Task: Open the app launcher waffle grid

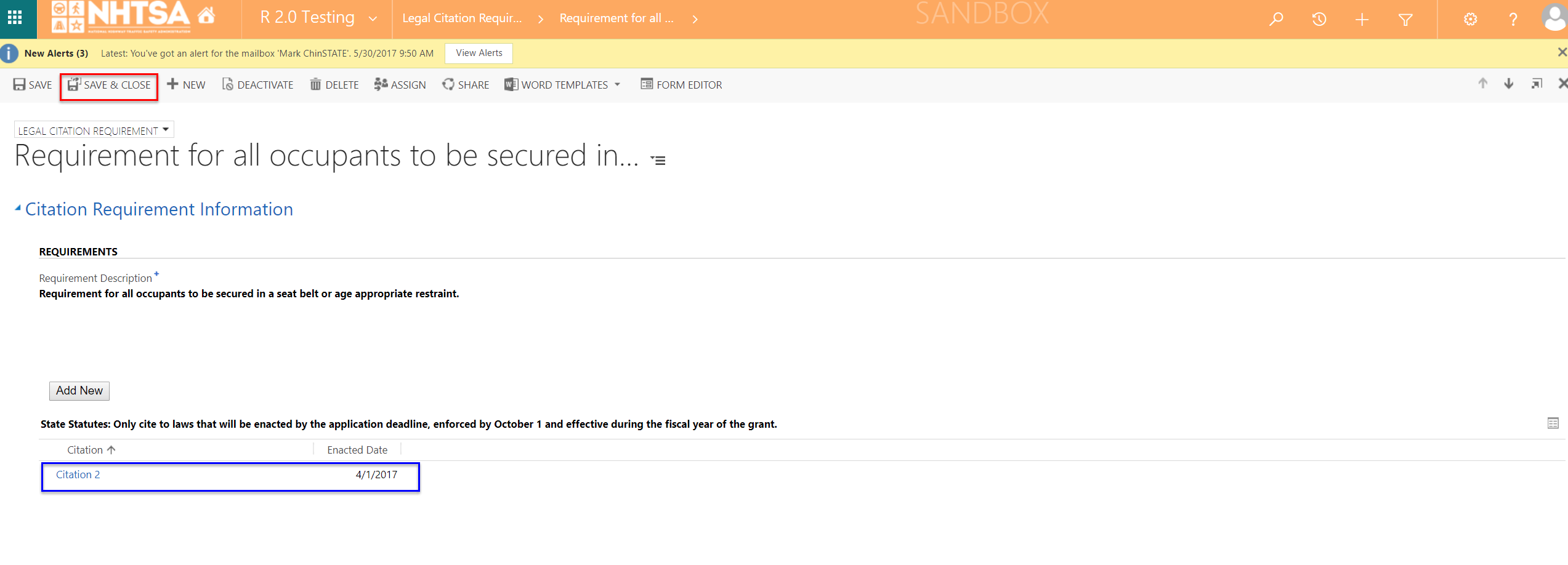Action: [x=15, y=18]
